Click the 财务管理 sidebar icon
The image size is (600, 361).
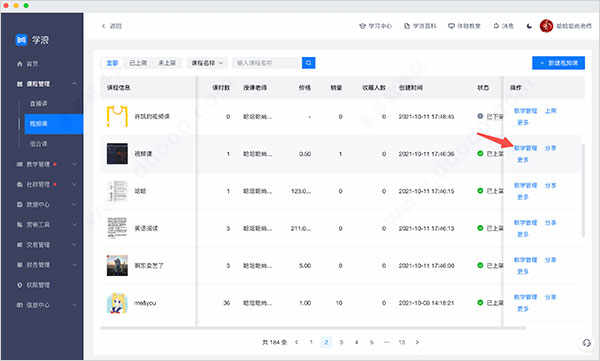(20, 265)
